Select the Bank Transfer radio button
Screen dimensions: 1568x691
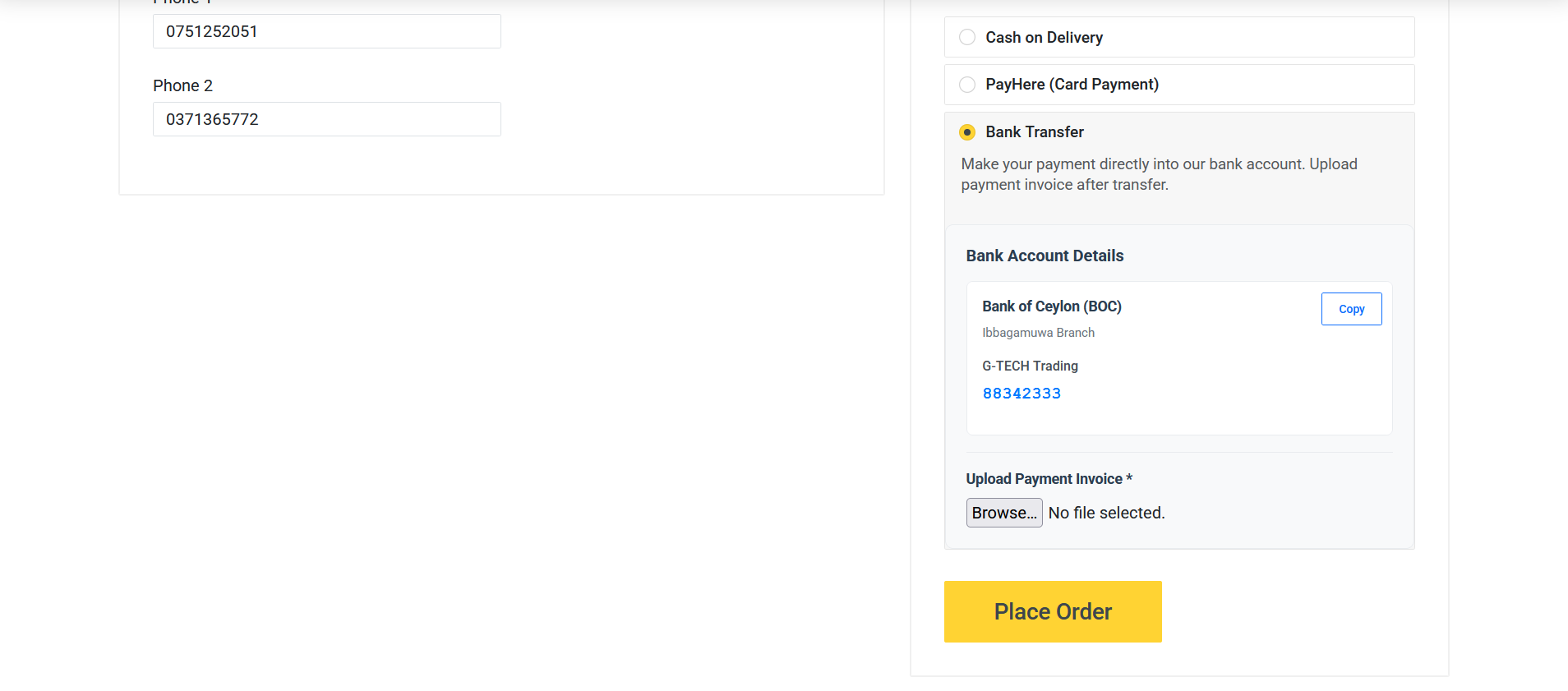[966, 131]
